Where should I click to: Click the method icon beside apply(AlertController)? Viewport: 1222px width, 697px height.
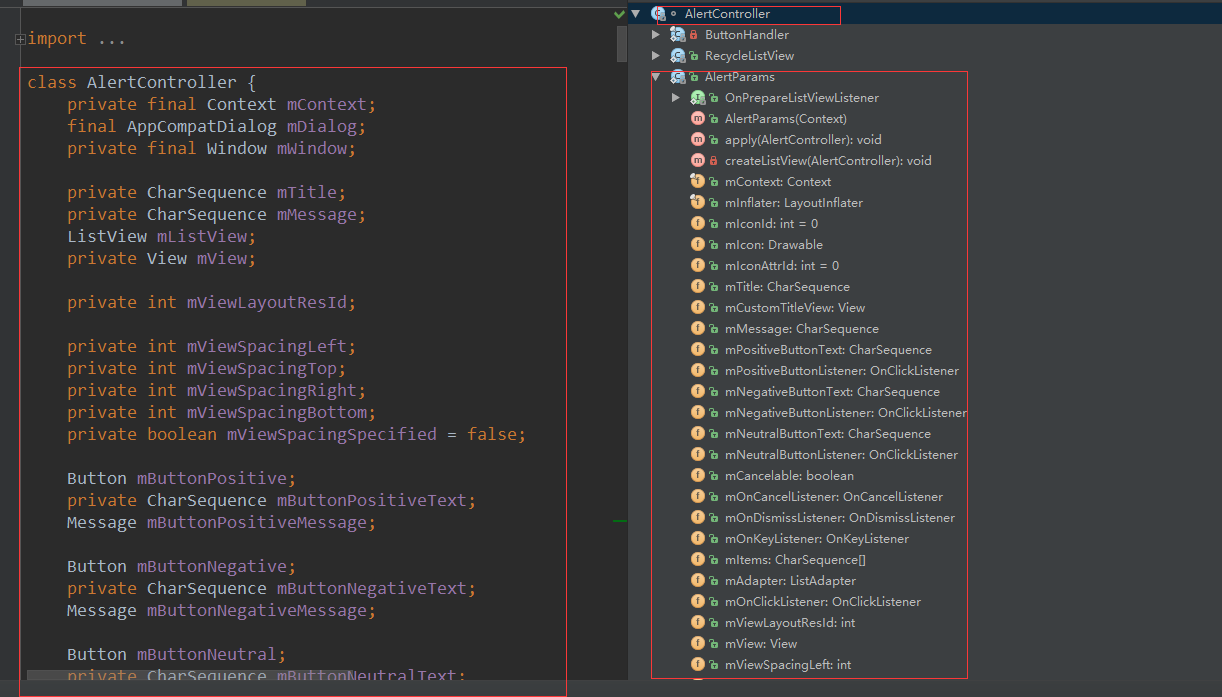point(698,140)
